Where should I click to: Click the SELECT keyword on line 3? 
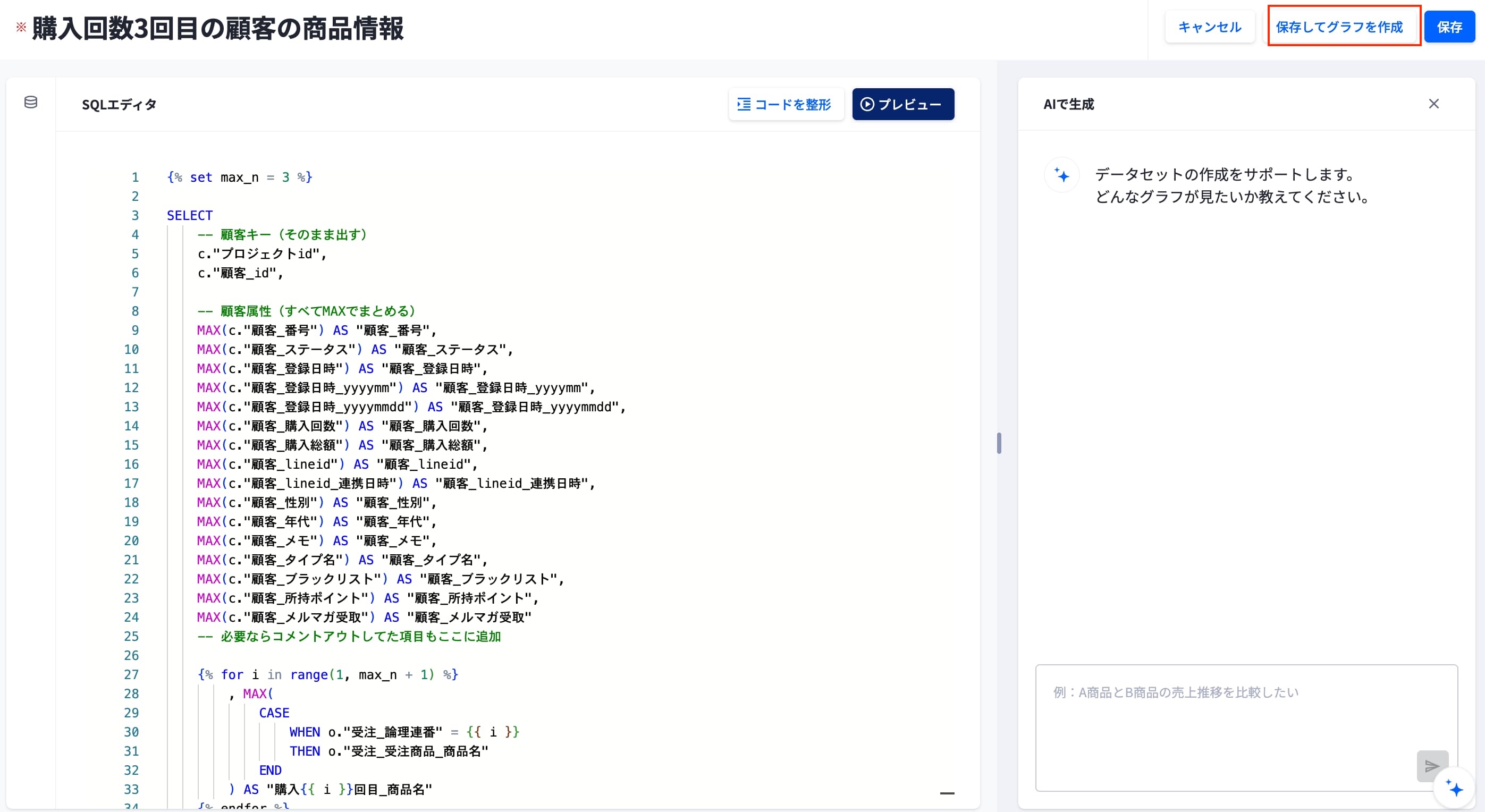click(190, 216)
